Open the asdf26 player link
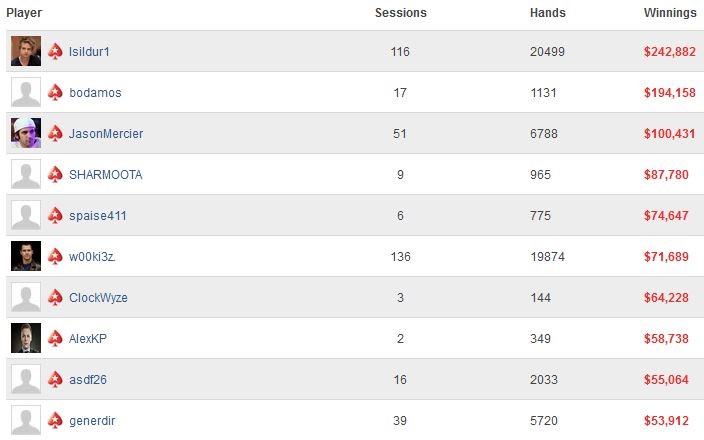 point(88,380)
